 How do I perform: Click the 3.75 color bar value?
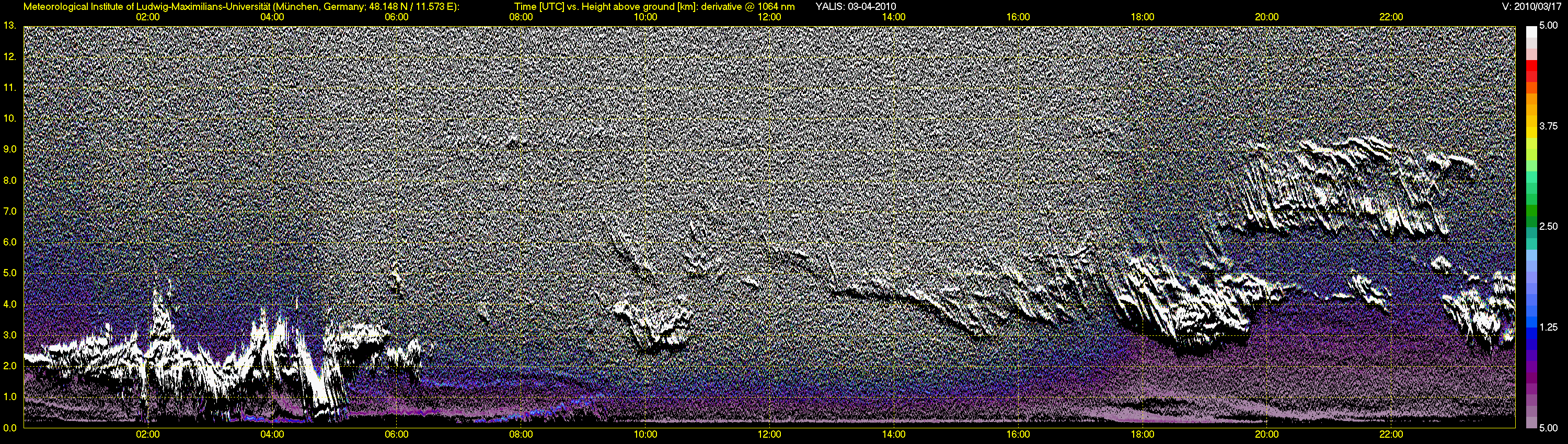coord(1549,126)
